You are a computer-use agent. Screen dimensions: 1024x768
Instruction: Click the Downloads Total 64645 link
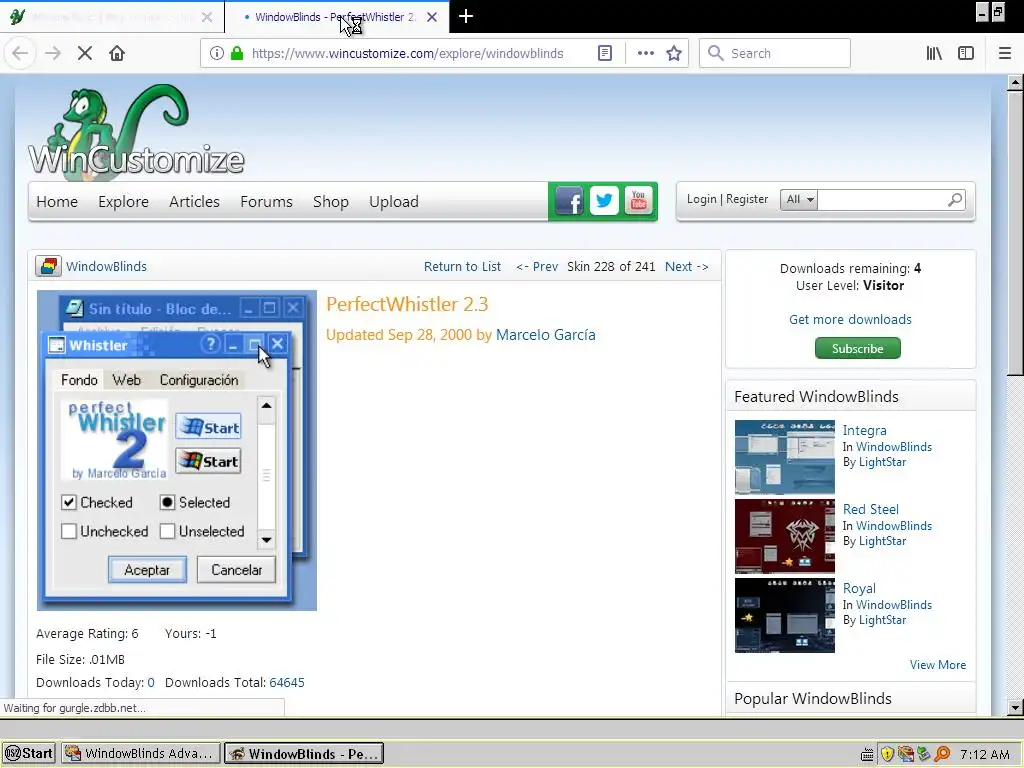click(287, 682)
